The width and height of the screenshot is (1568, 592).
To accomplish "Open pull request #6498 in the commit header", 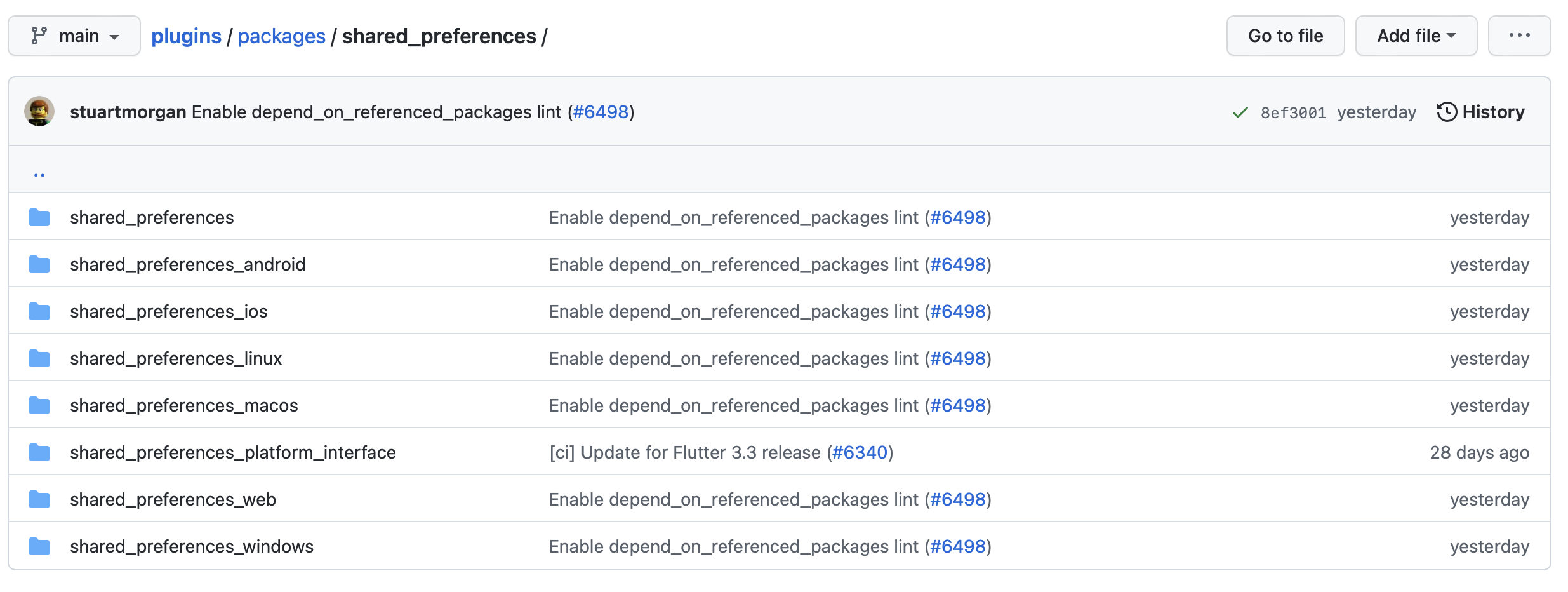I will pos(601,112).
